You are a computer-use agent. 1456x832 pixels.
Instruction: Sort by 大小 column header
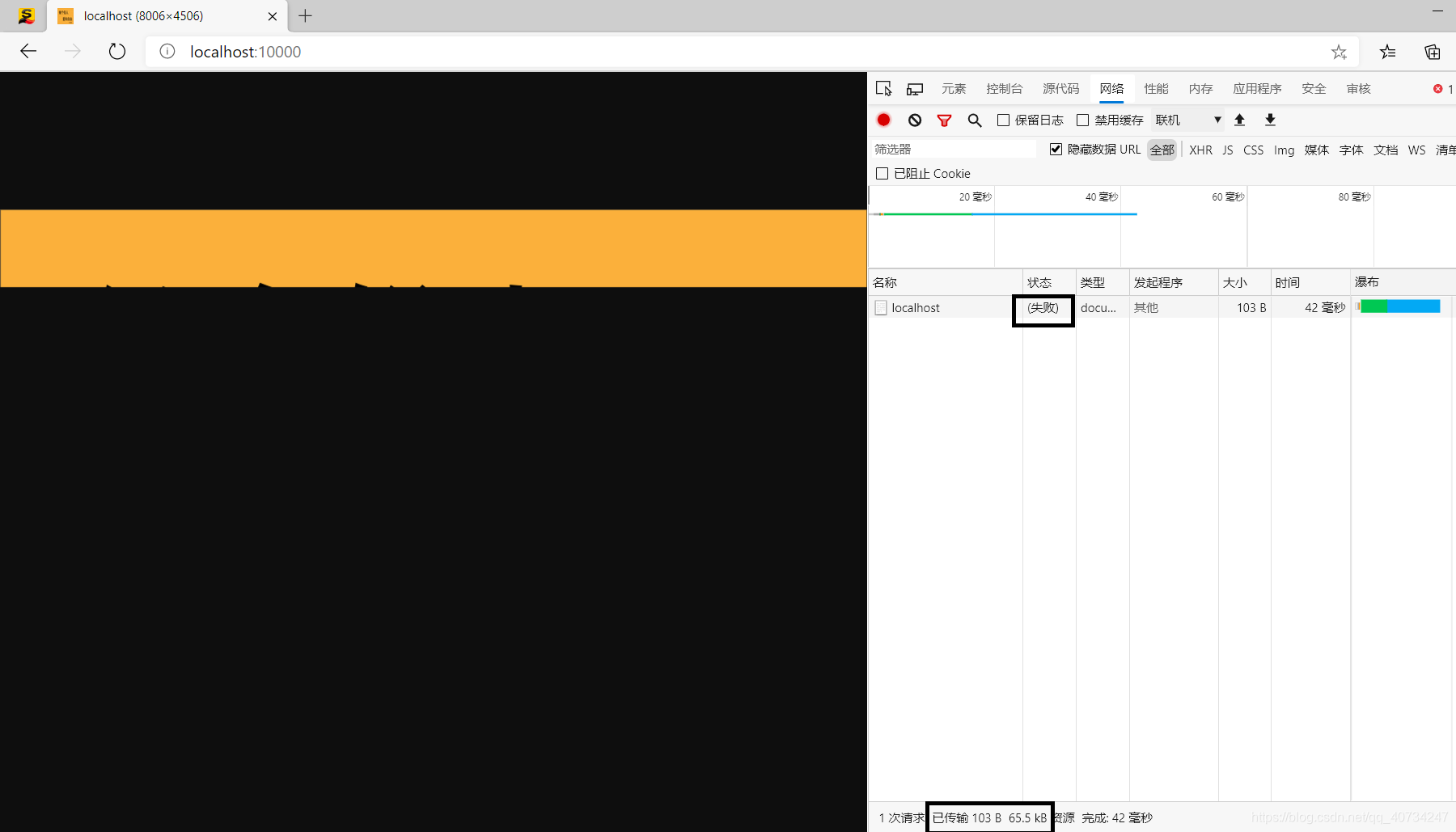[1244, 282]
